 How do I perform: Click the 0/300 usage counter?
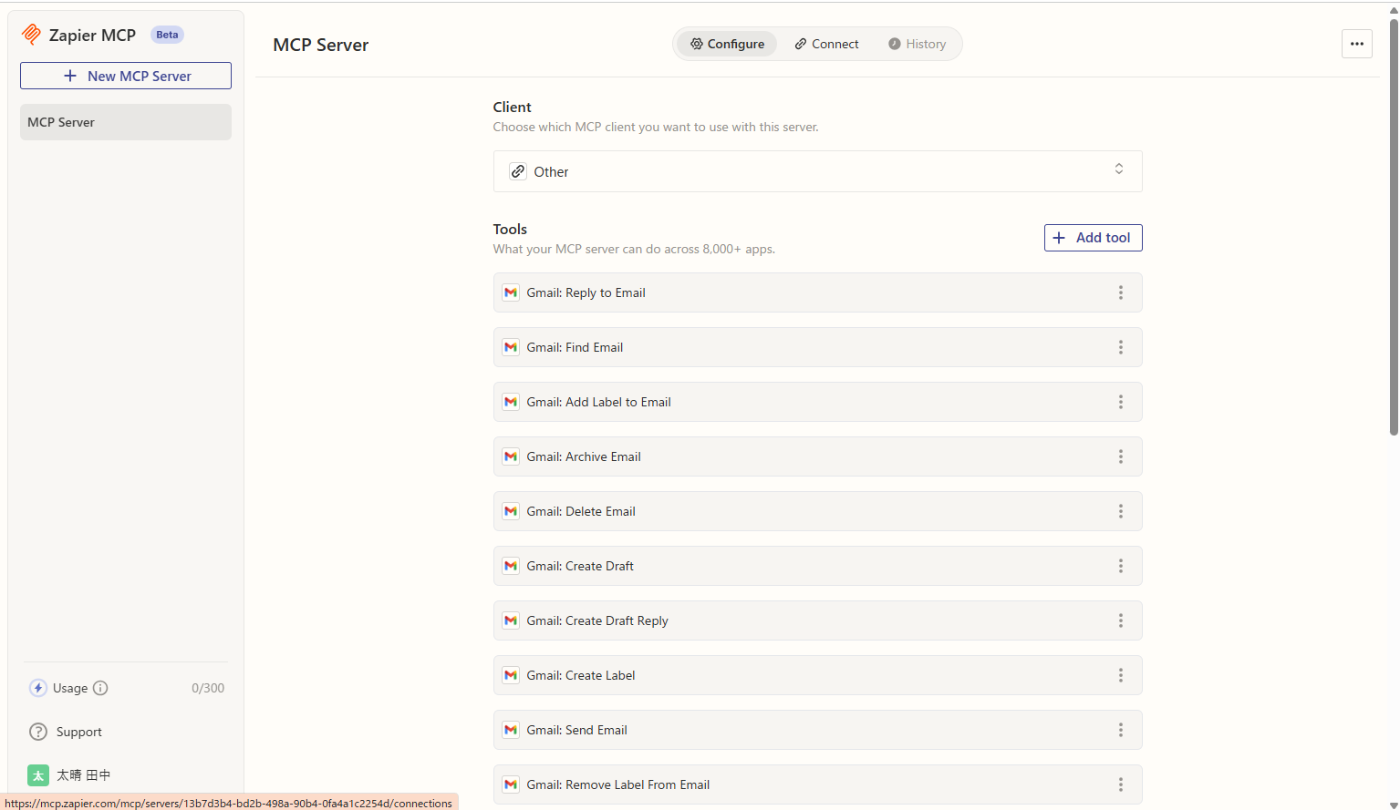click(208, 688)
